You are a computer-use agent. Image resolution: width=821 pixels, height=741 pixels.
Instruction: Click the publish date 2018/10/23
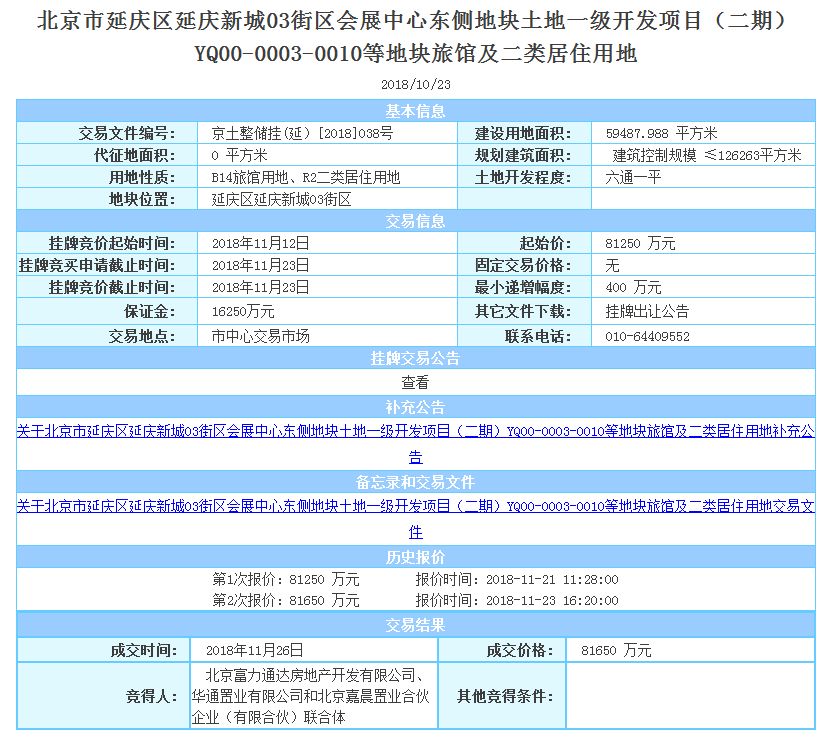(415, 85)
